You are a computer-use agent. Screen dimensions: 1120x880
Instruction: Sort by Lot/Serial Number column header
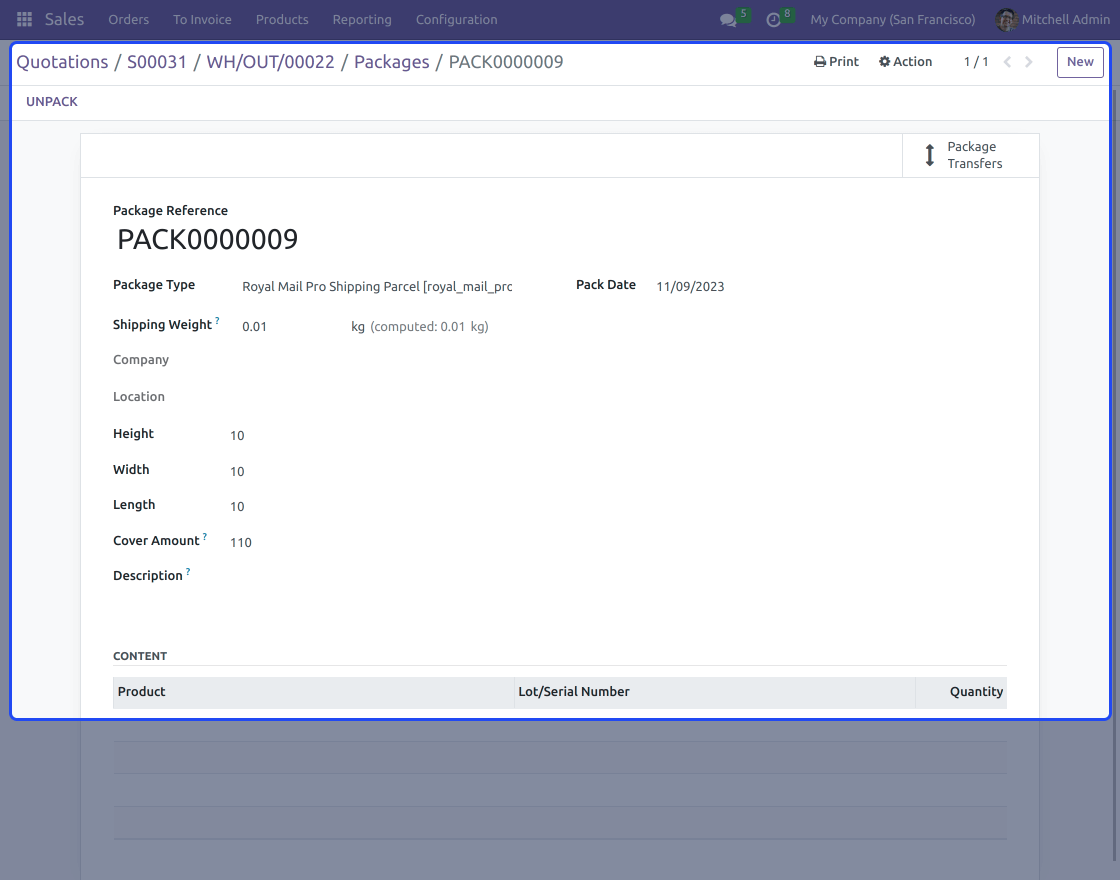(715, 692)
